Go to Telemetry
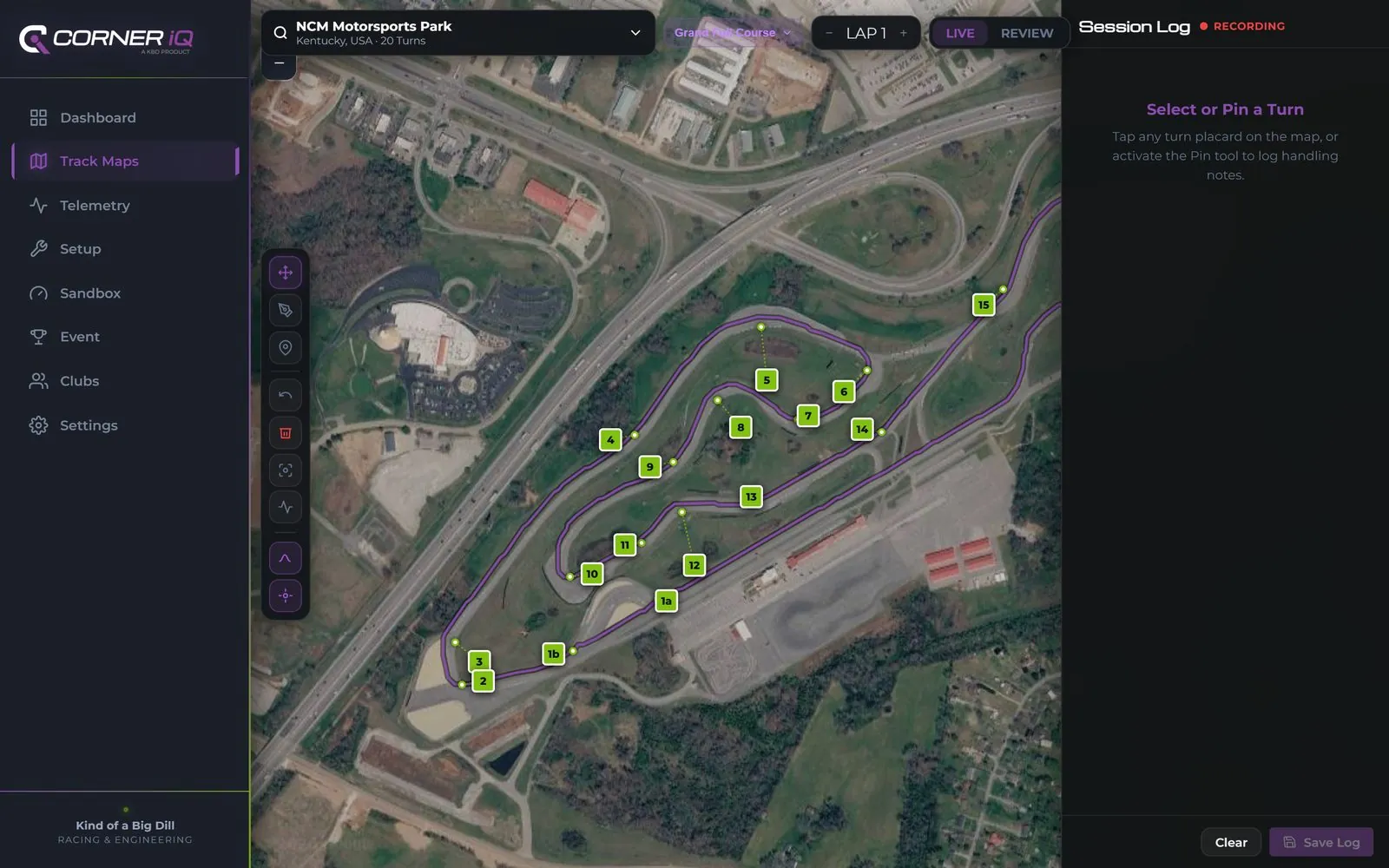1389x868 pixels. (x=125, y=206)
